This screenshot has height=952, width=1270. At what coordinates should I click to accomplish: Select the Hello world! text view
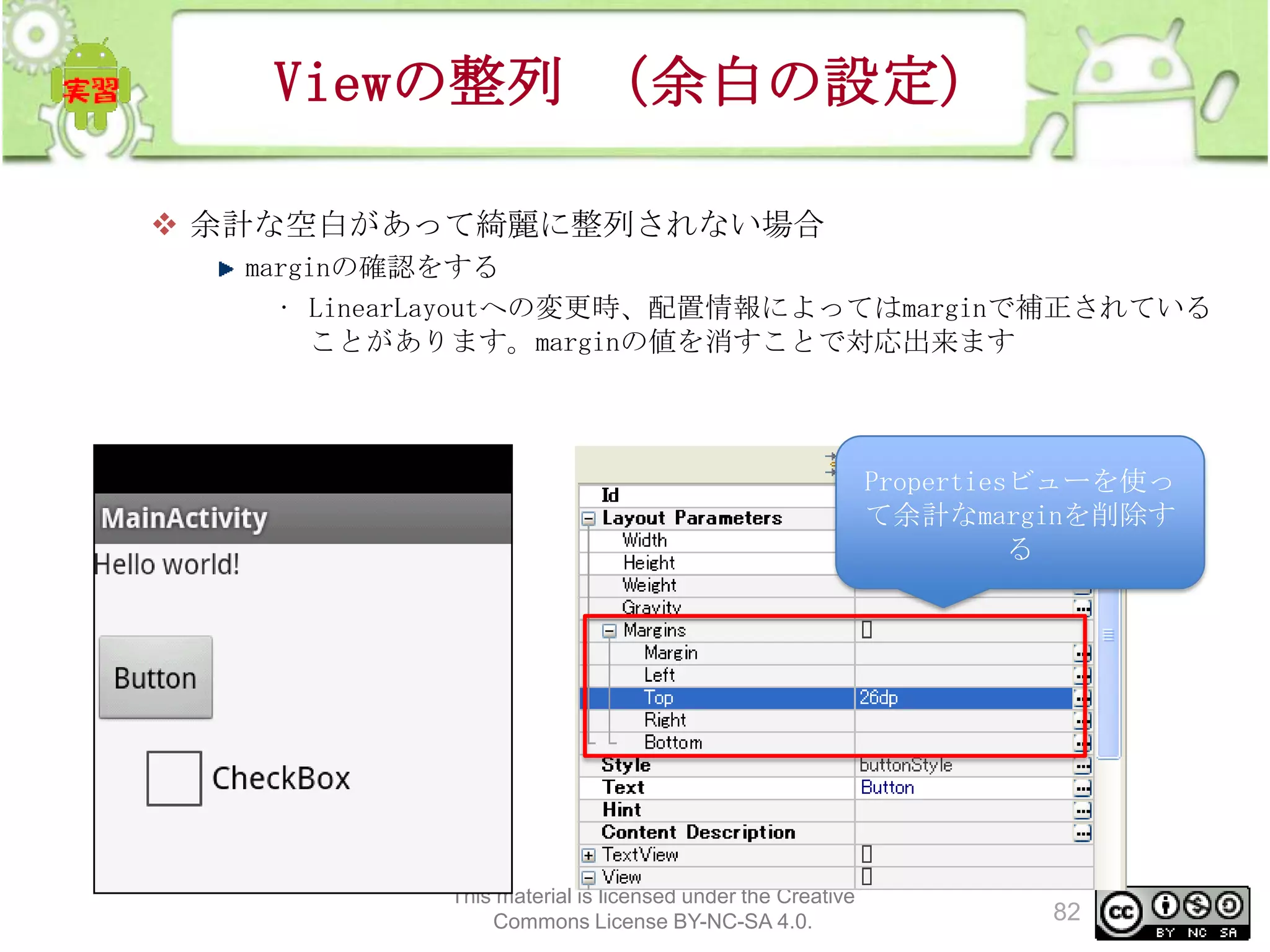pyautogui.click(x=167, y=565)
